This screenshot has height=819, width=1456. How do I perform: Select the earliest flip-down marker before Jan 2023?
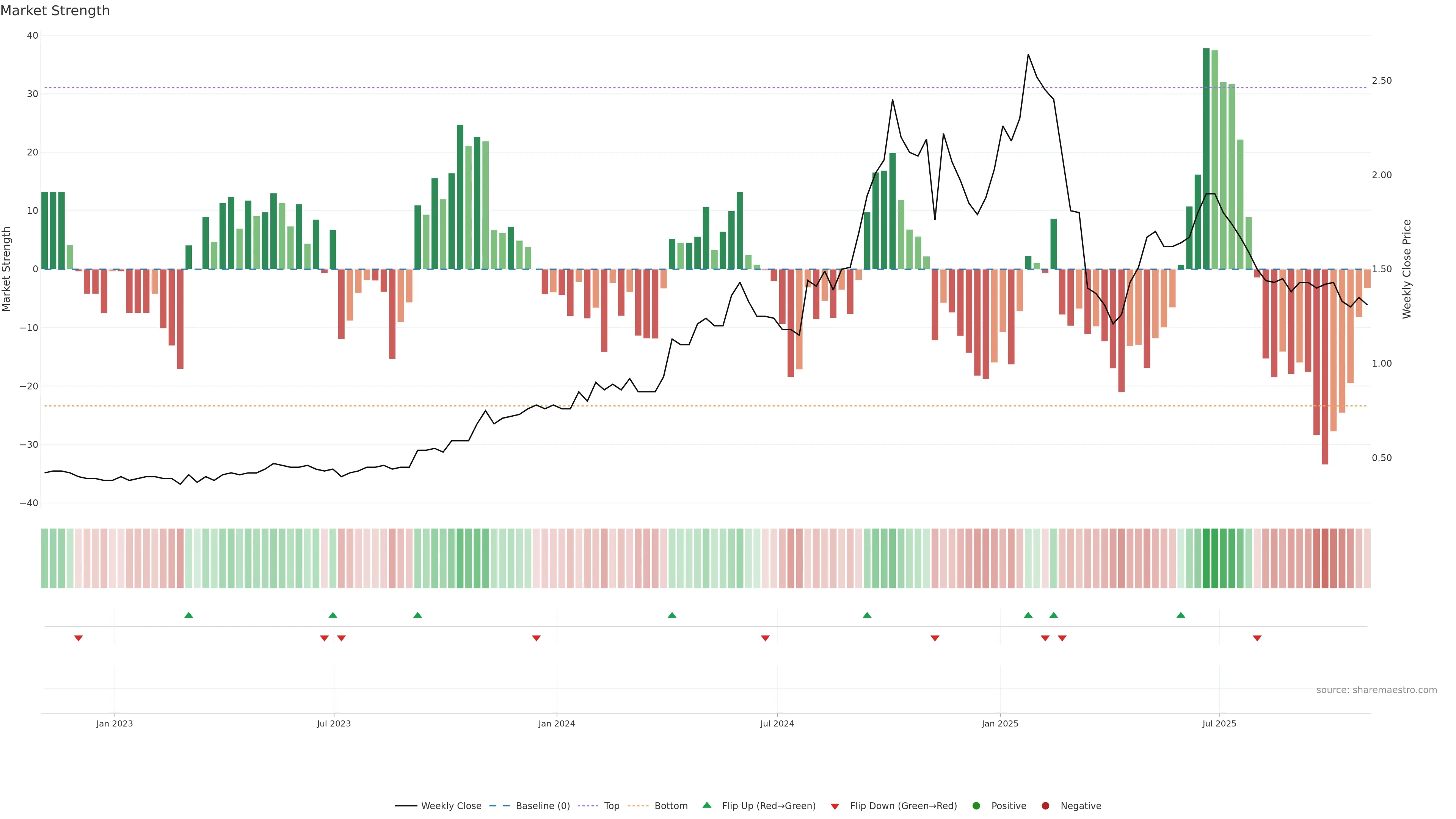click(78, 638)
